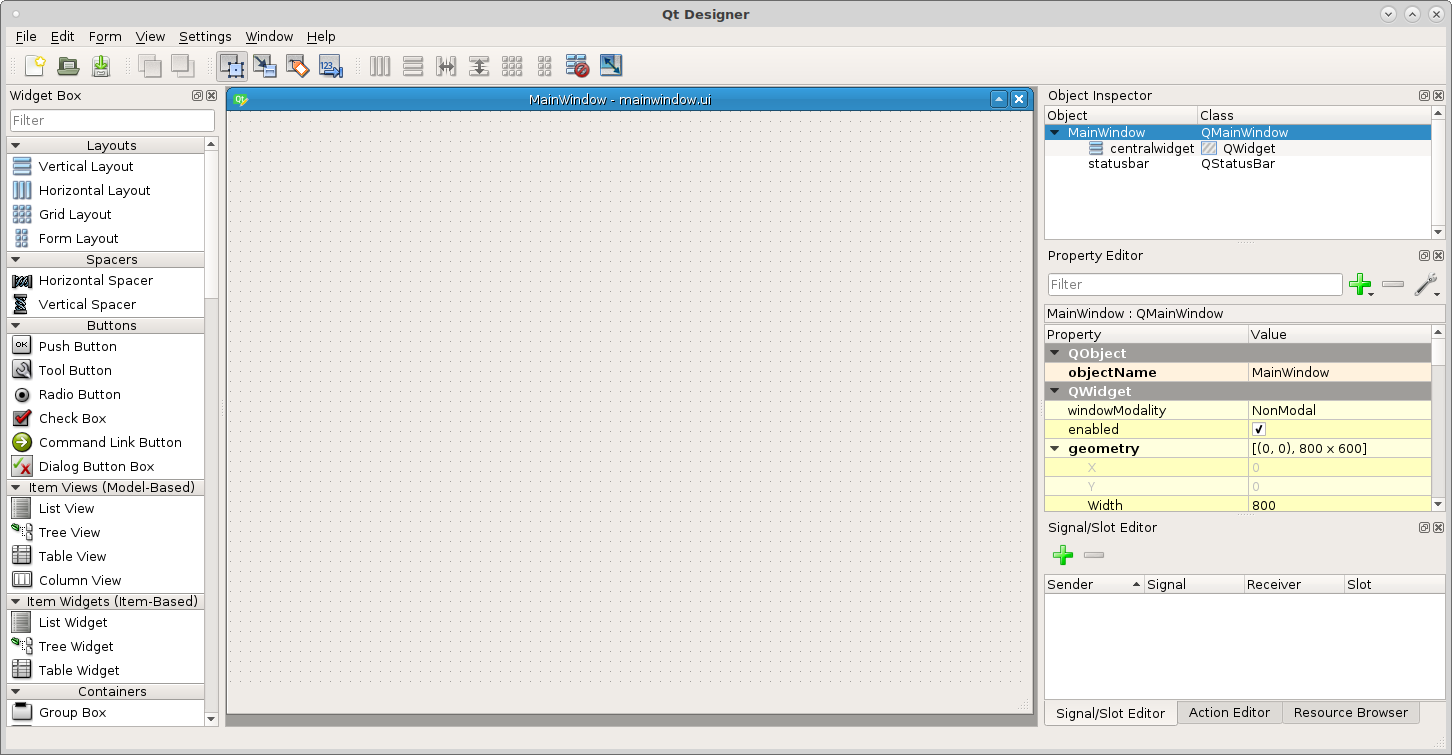
Task: Collapse MainWindow node in Object Inspector
Action: [1055, 132]
